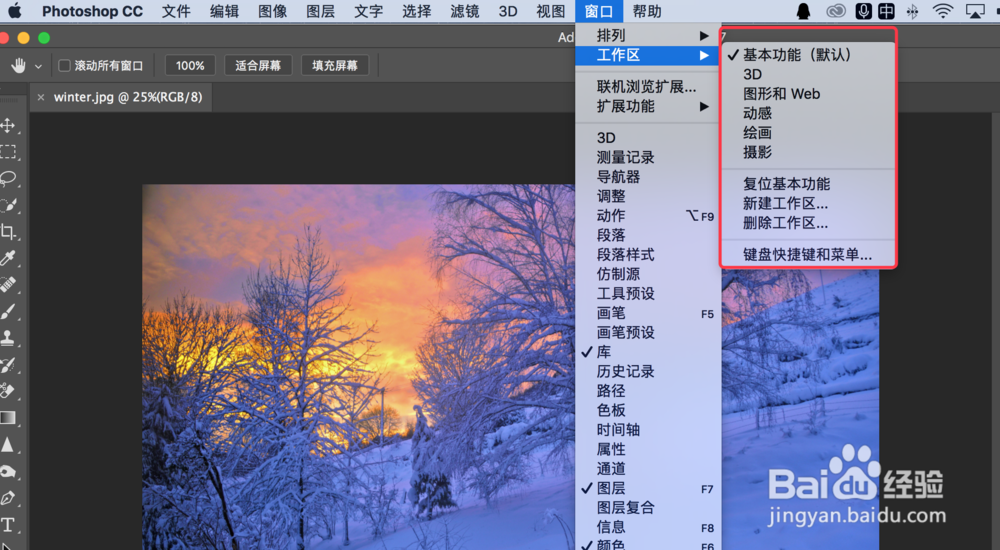Open the Hand tool preset dropdown arrow
The width and height of the screenshot is (1000, 550).
[38, 66]
